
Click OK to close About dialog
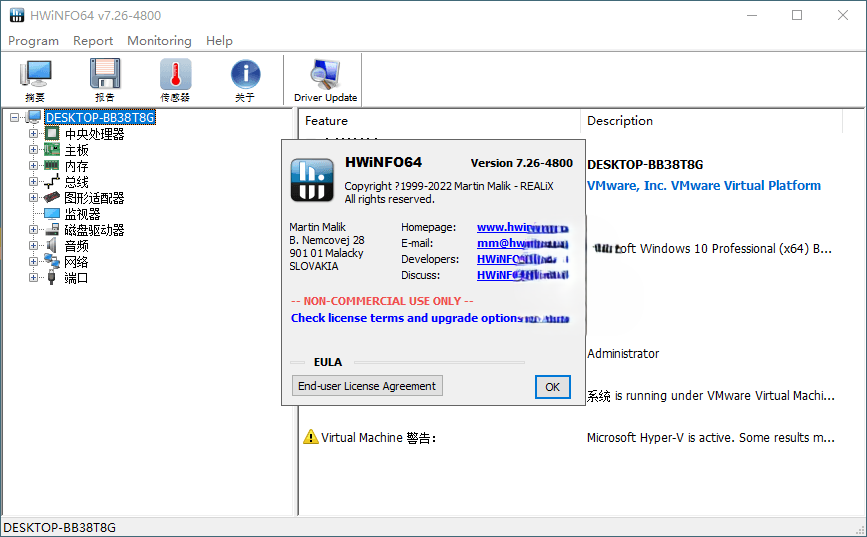pyautogui.click(x=552, y=387)
